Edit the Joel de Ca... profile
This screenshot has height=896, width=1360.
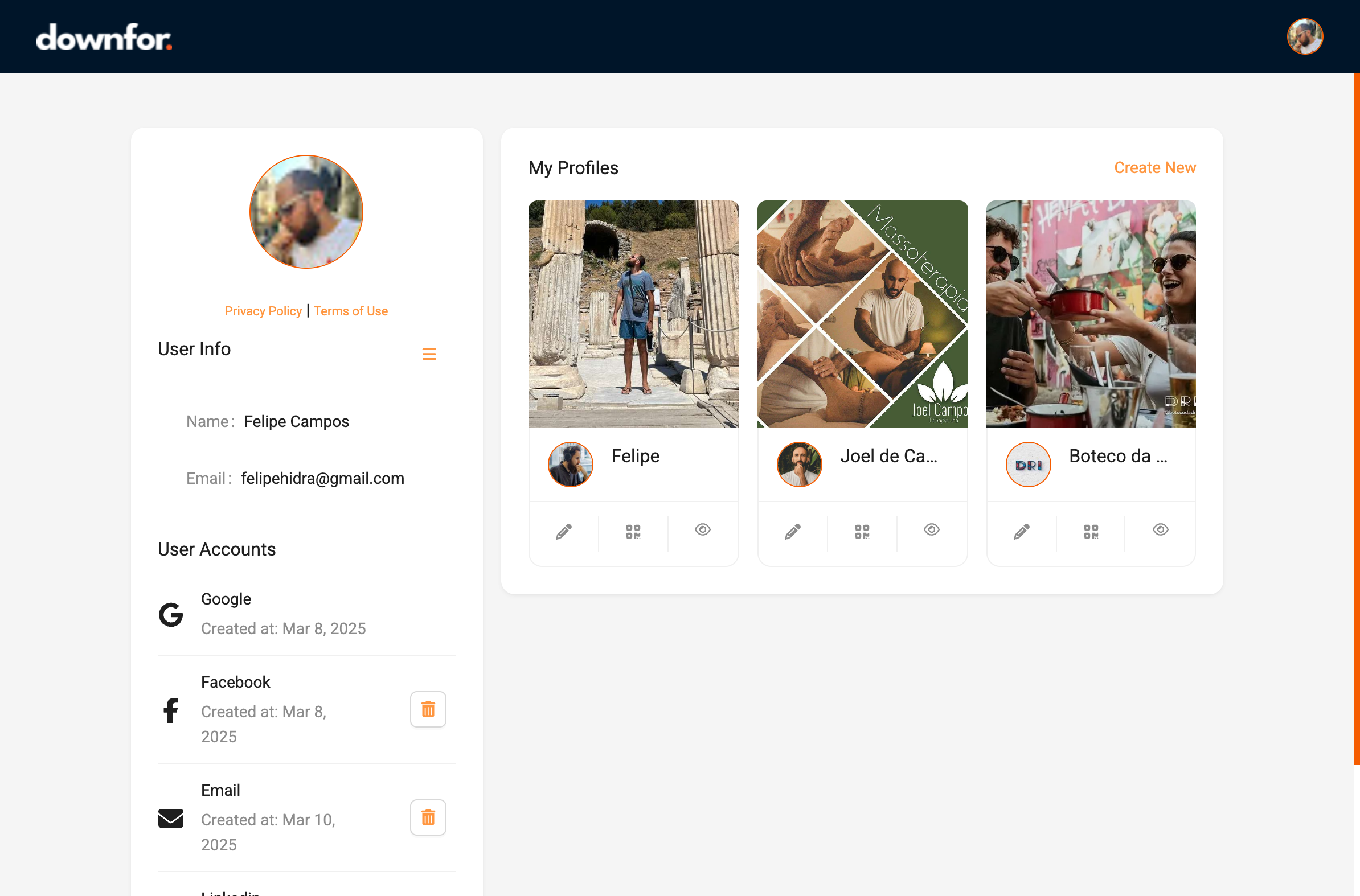click(x=792, y=532)
